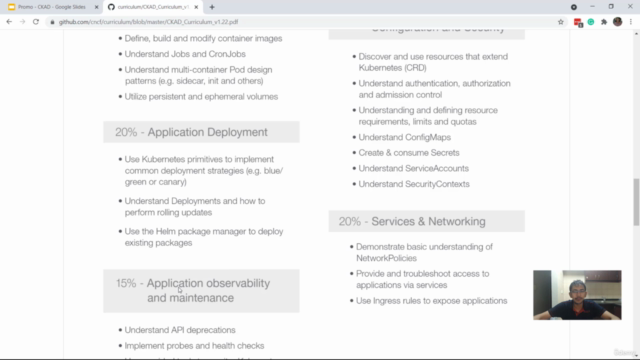Click the presenter webcam thumbnail
Image resolution: width=640 pixels, height=360 pixels.
[577, 295]
